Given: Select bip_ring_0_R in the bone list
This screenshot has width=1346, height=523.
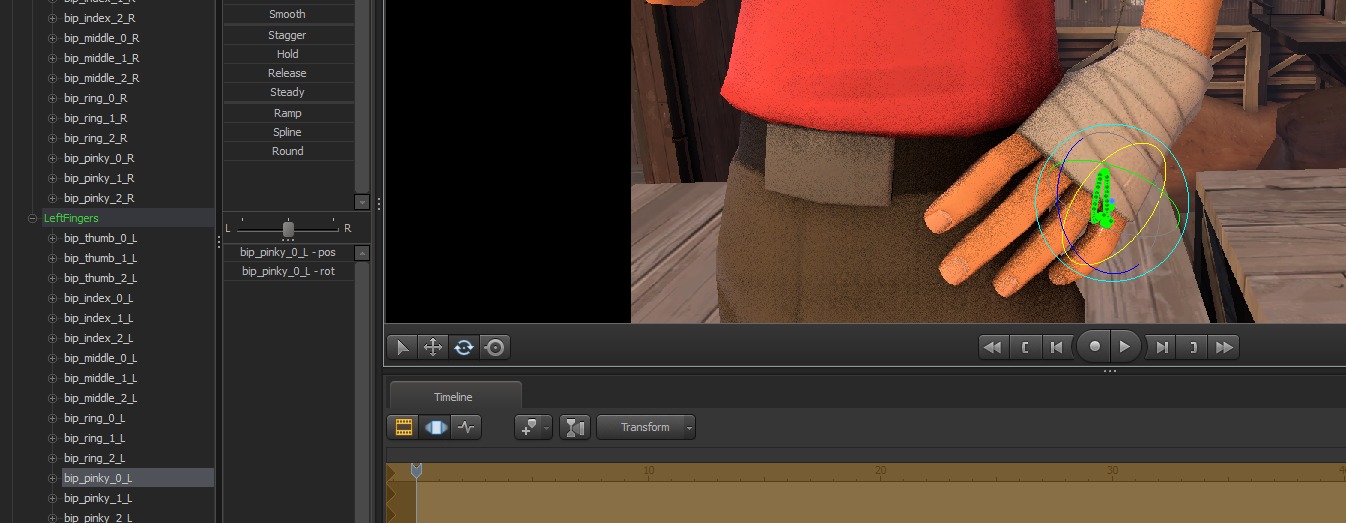Looking at the screenshot, I should 96,98.
